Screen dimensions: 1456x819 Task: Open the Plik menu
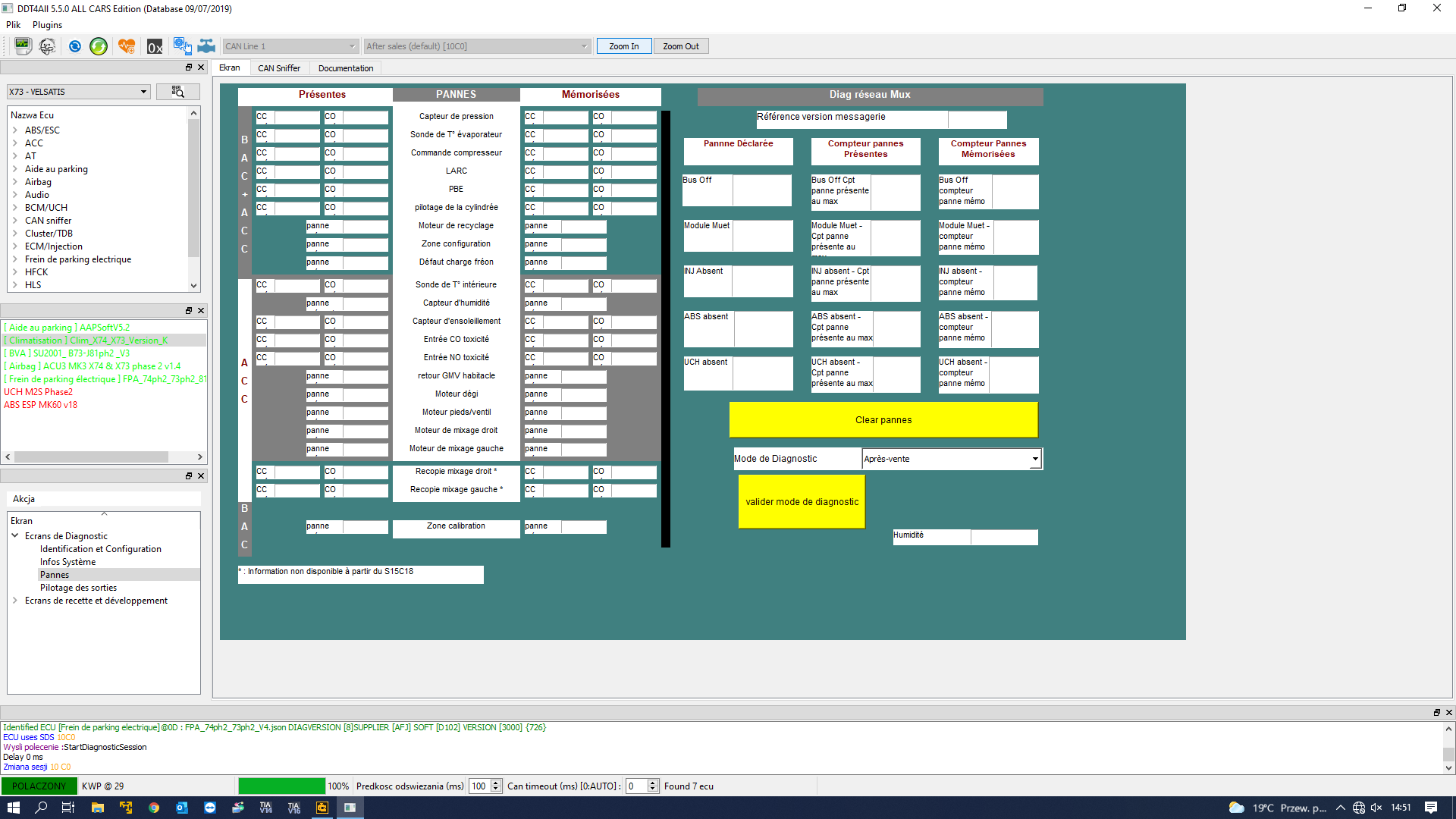pyautogui.click(x=14, y=25)
